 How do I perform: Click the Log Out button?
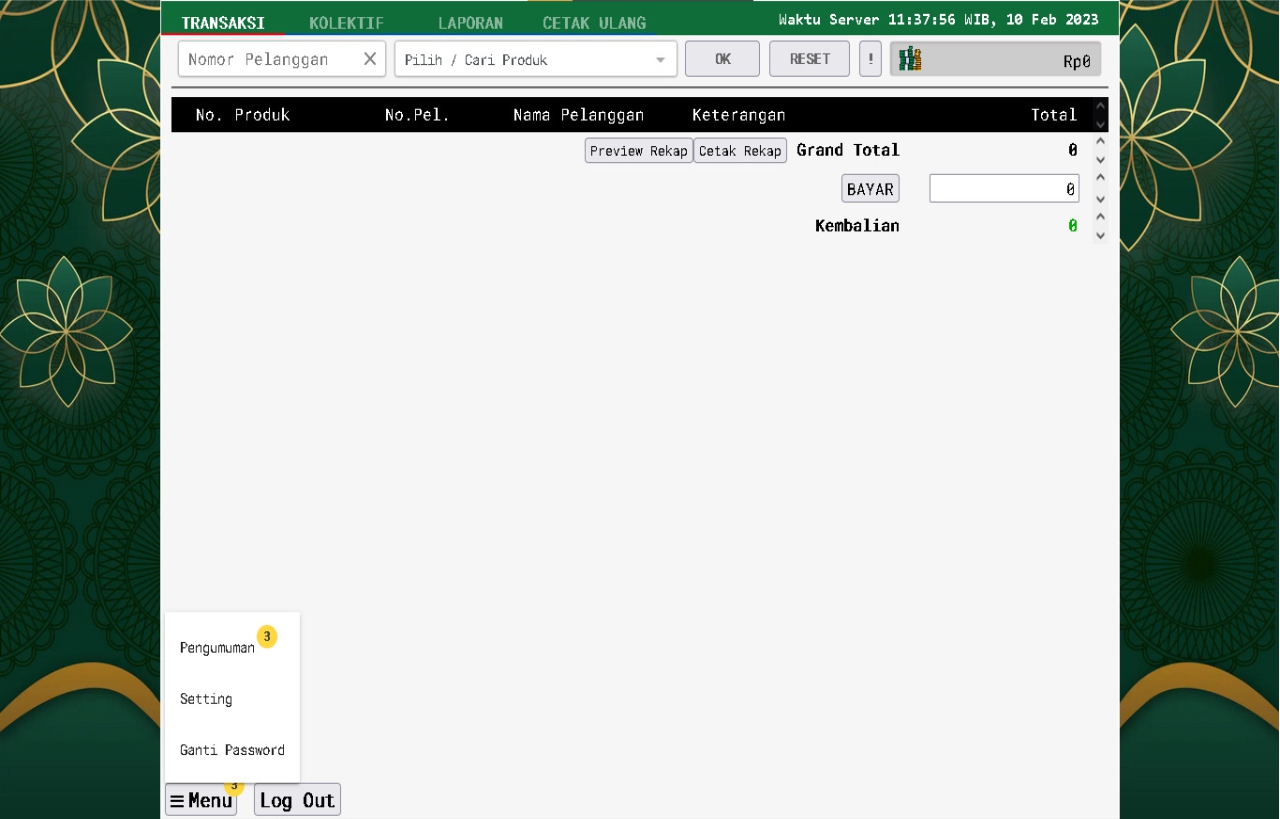pos(297,800)
